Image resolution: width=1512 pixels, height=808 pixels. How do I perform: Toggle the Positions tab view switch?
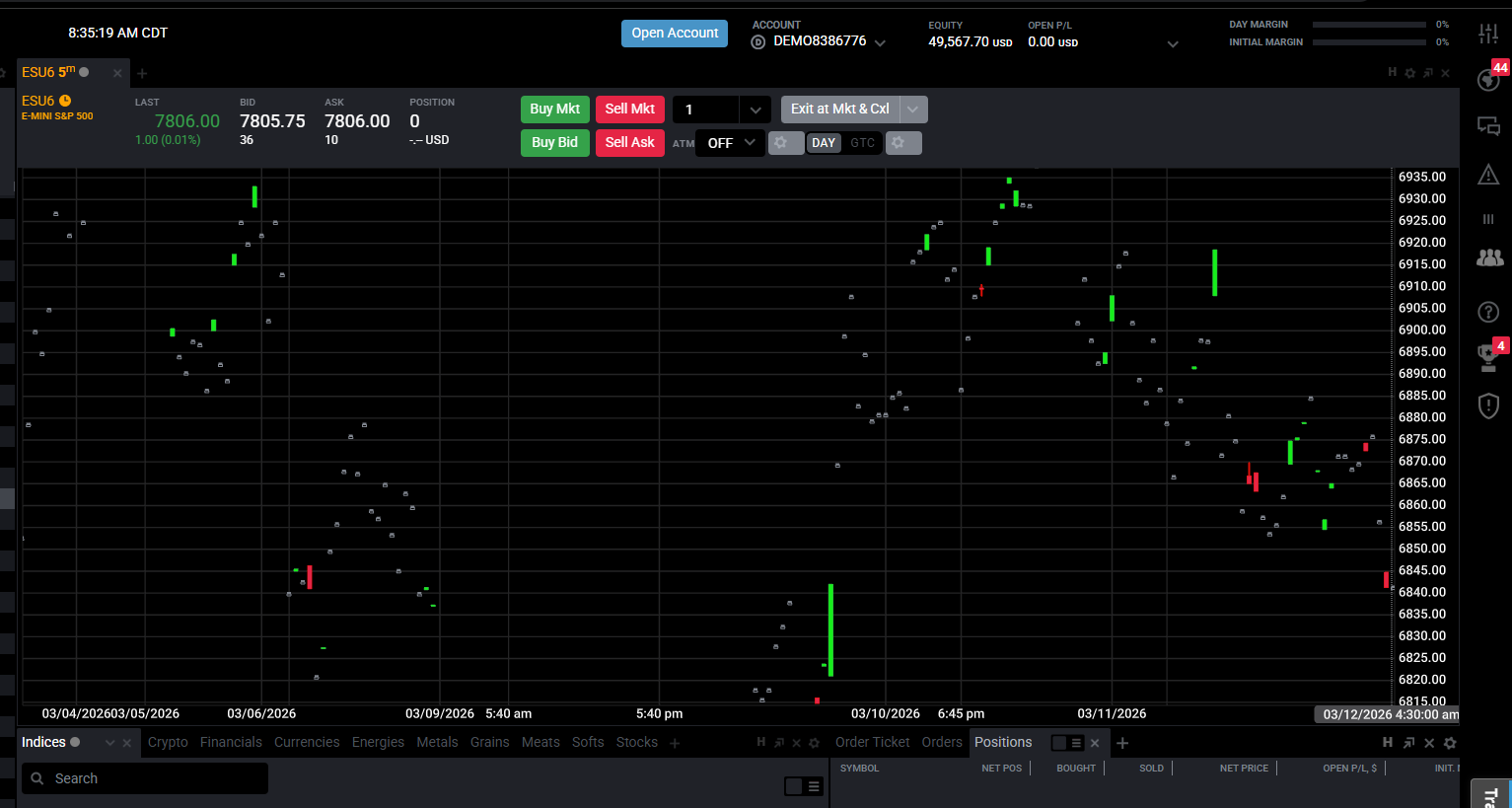coord(1068,743)
